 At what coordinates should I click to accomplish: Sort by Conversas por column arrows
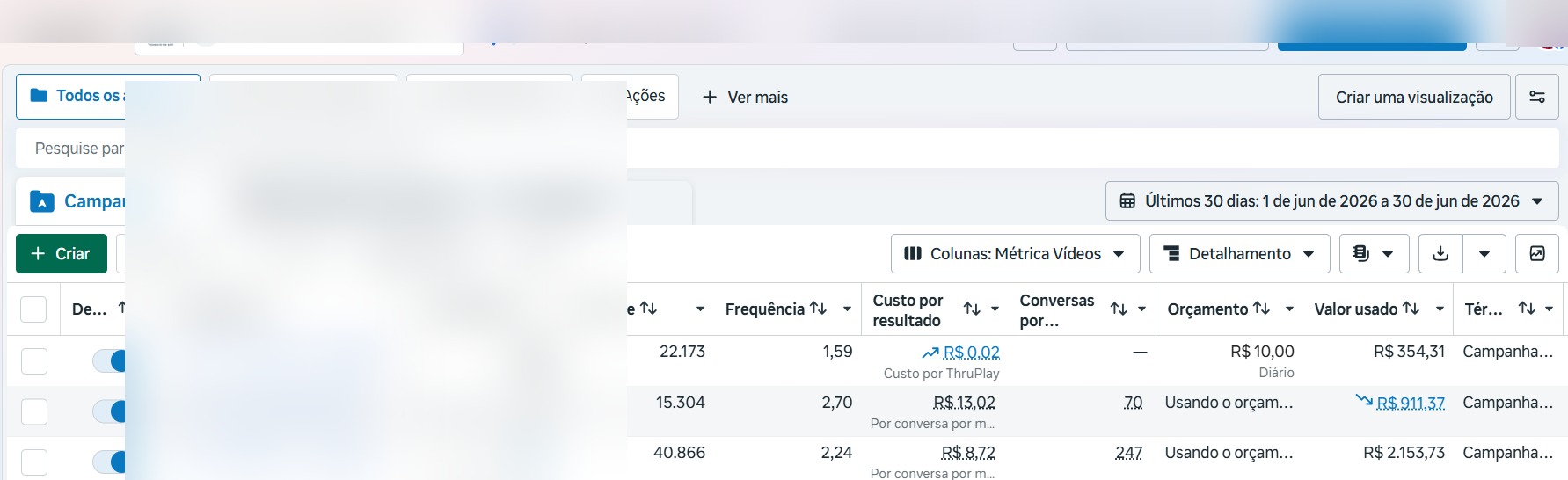click(x=1119, y=309)
